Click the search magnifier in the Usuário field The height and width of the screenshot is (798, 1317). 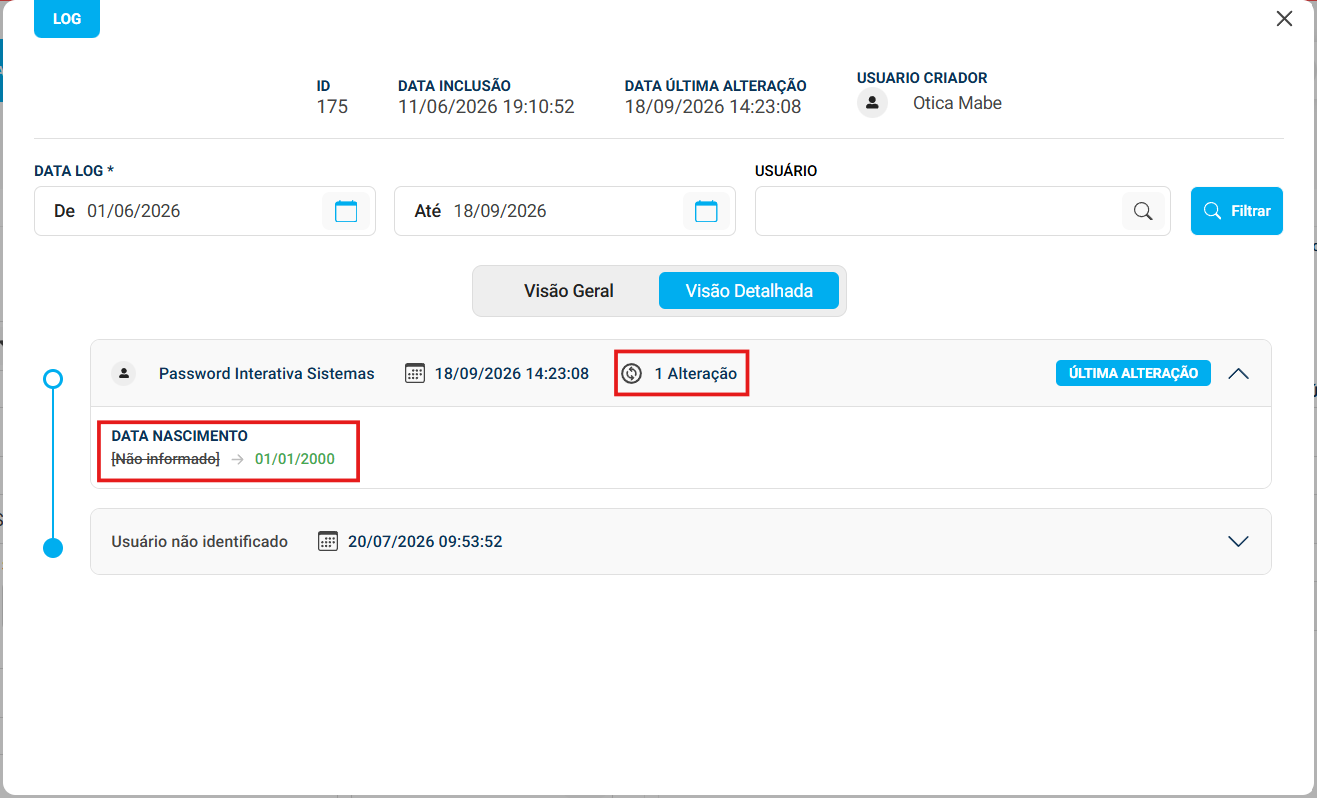tap(1142, 211)
